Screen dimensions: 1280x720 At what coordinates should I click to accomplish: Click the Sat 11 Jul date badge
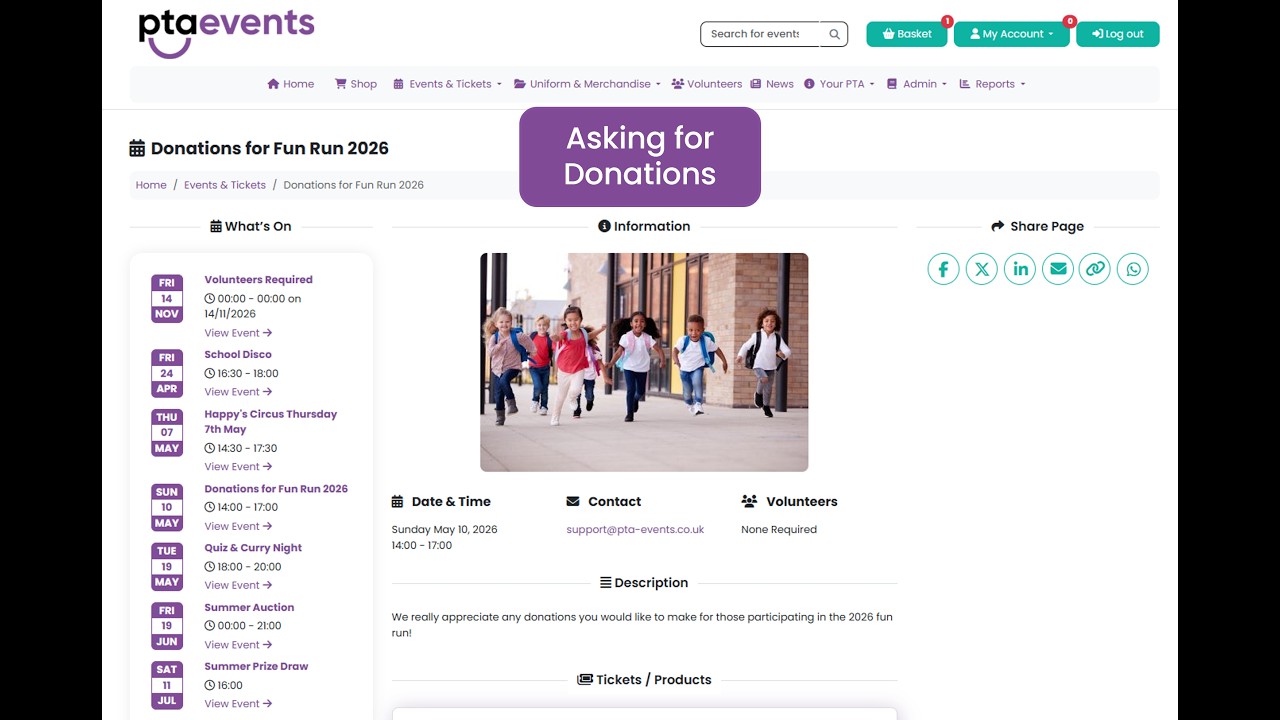(166, 685)
